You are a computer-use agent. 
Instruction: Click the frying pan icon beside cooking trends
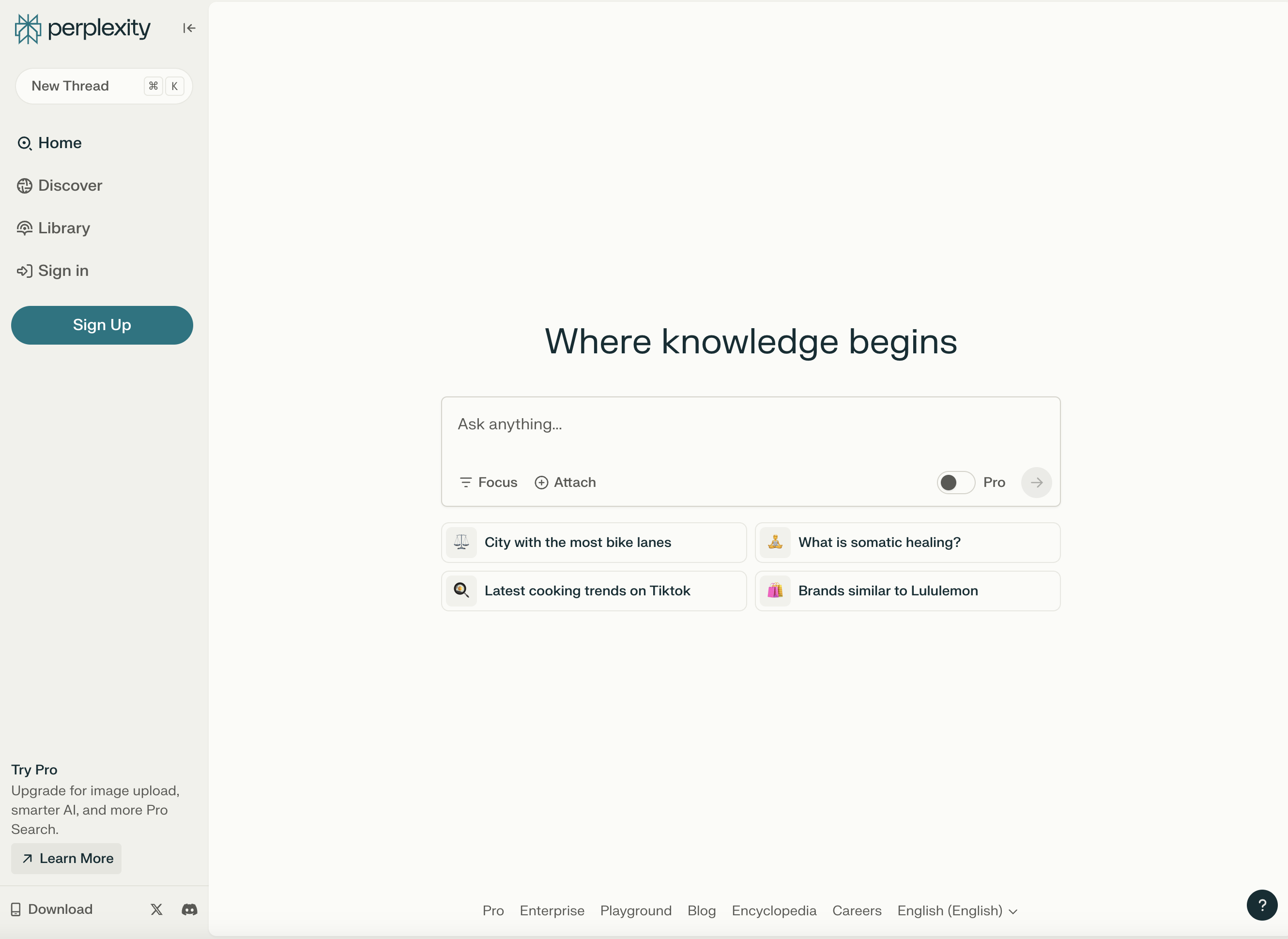(x=461, y=591)
